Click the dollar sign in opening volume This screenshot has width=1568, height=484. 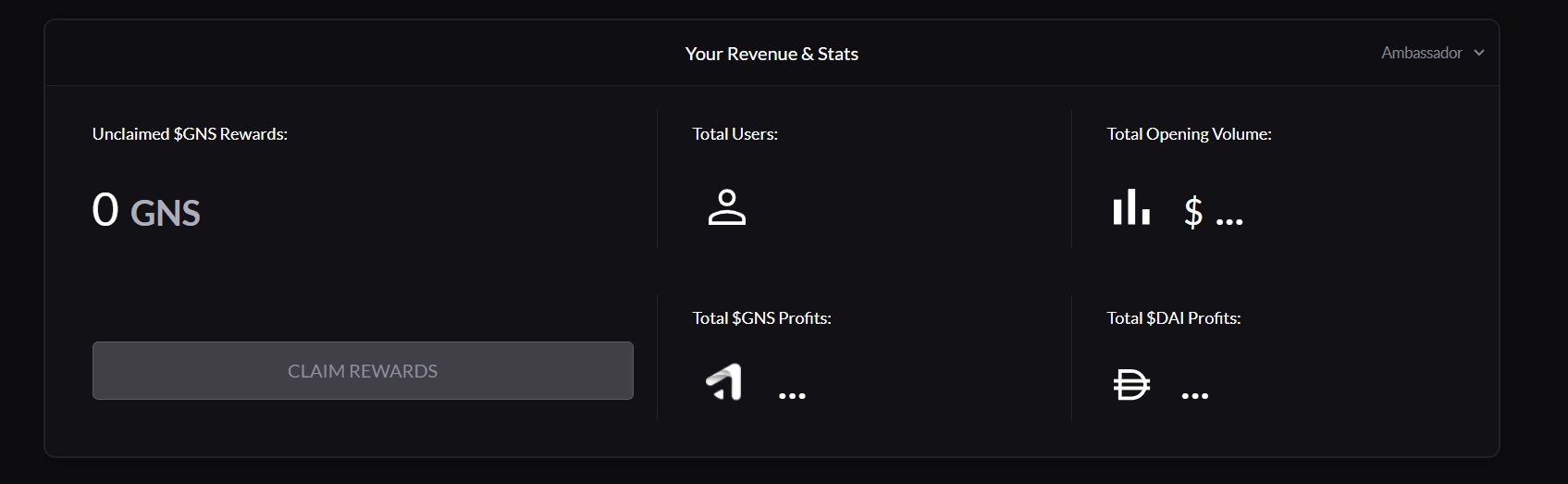[1194, 212]
